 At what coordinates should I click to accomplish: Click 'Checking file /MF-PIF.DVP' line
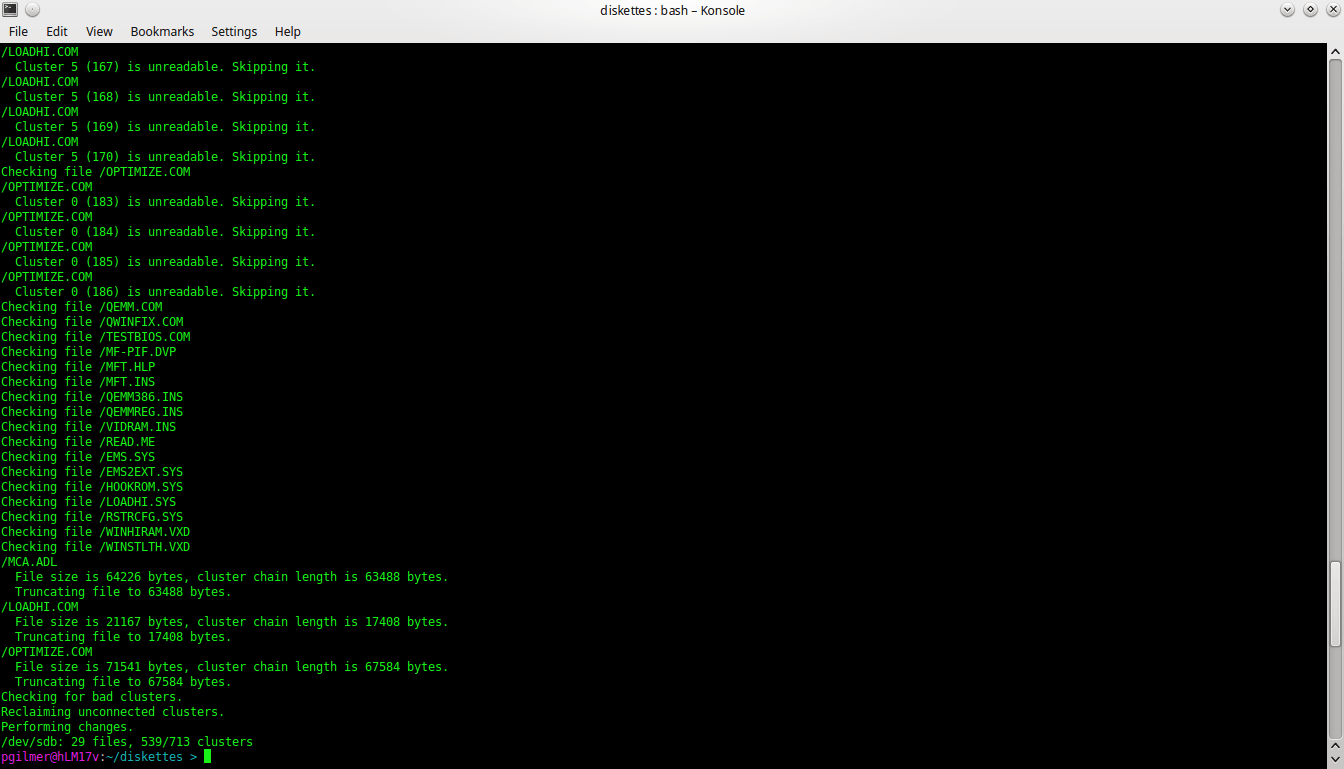[x=88, y=352]
